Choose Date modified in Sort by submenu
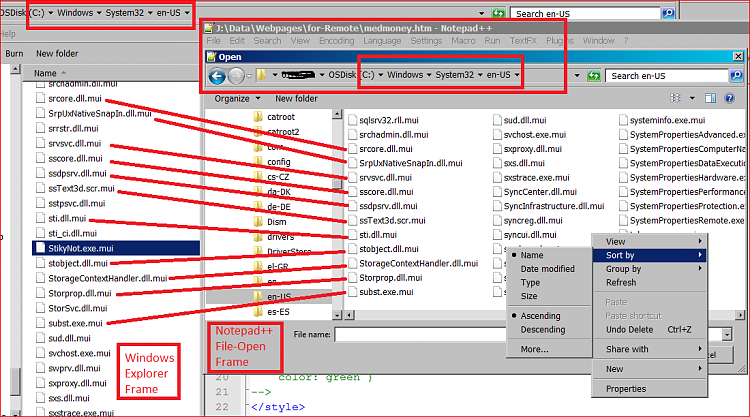 click(549, 269)
